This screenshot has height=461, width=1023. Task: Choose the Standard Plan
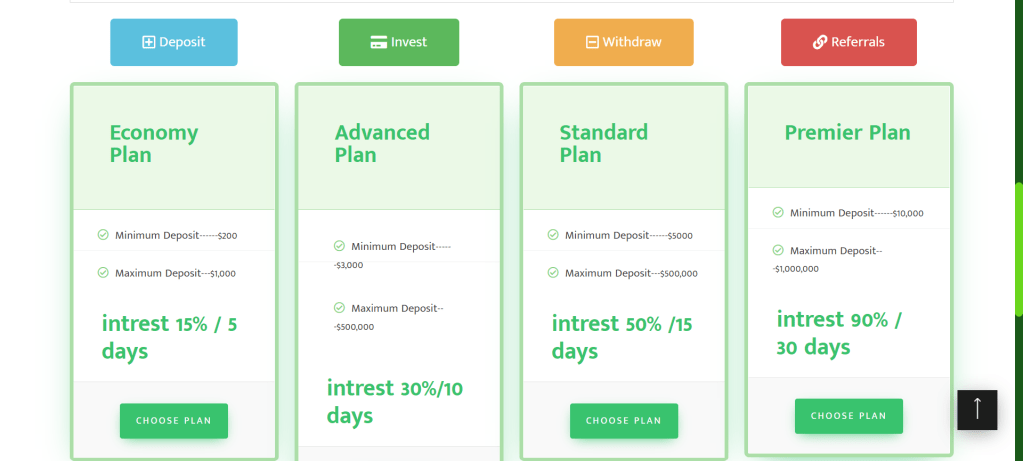pos(624,421)
